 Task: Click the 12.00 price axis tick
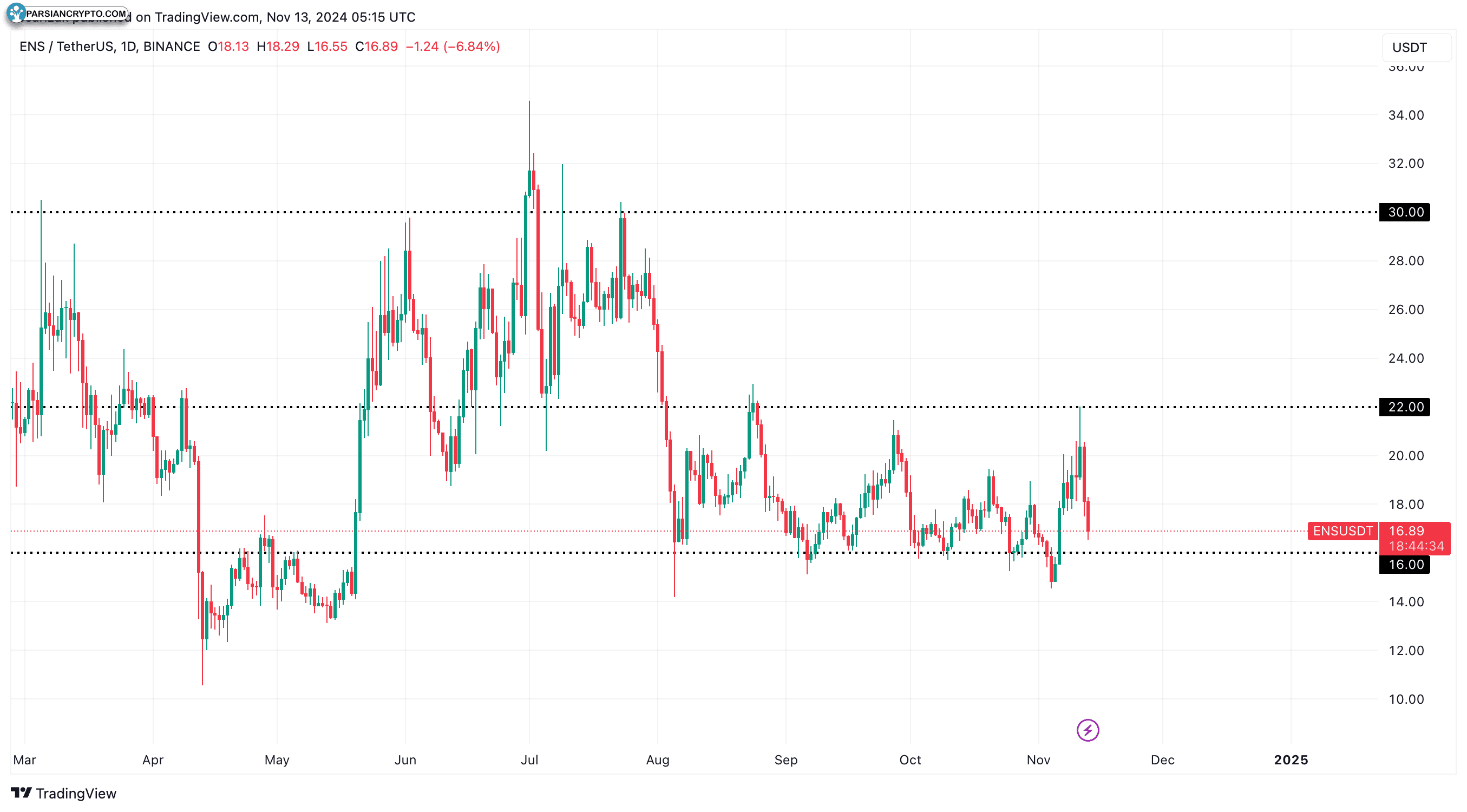[1405, 650]
